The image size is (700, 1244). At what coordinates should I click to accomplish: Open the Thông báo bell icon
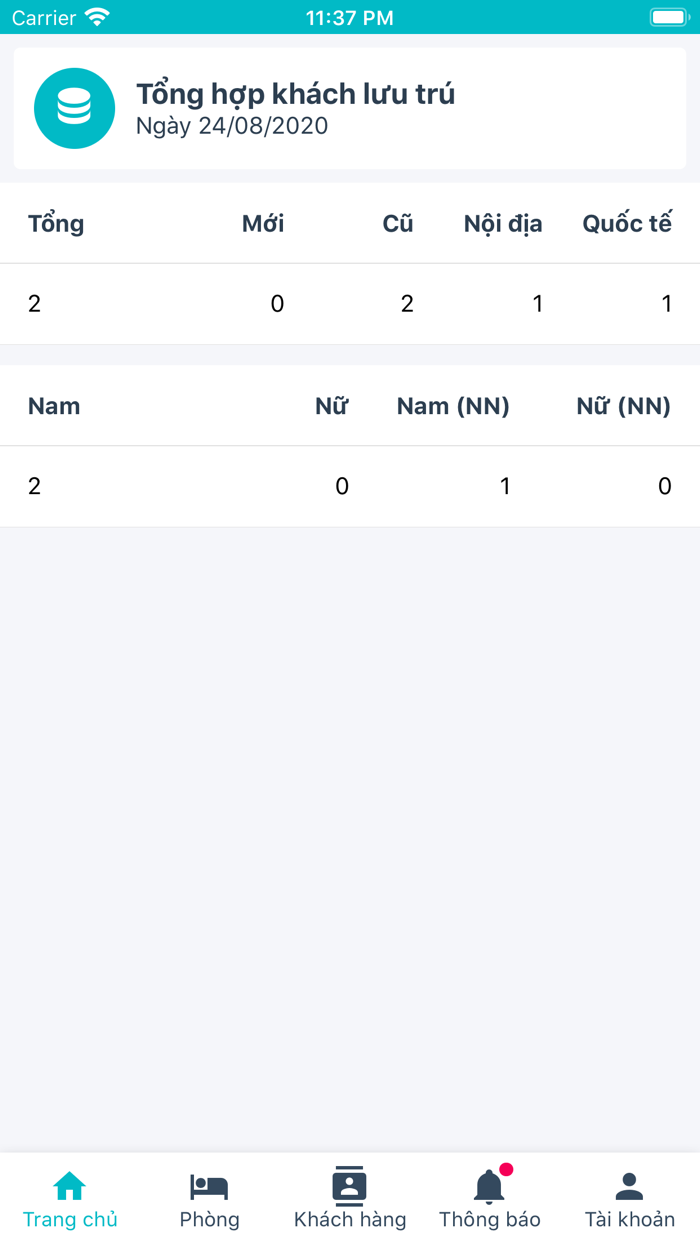(x=489, y=1187)
